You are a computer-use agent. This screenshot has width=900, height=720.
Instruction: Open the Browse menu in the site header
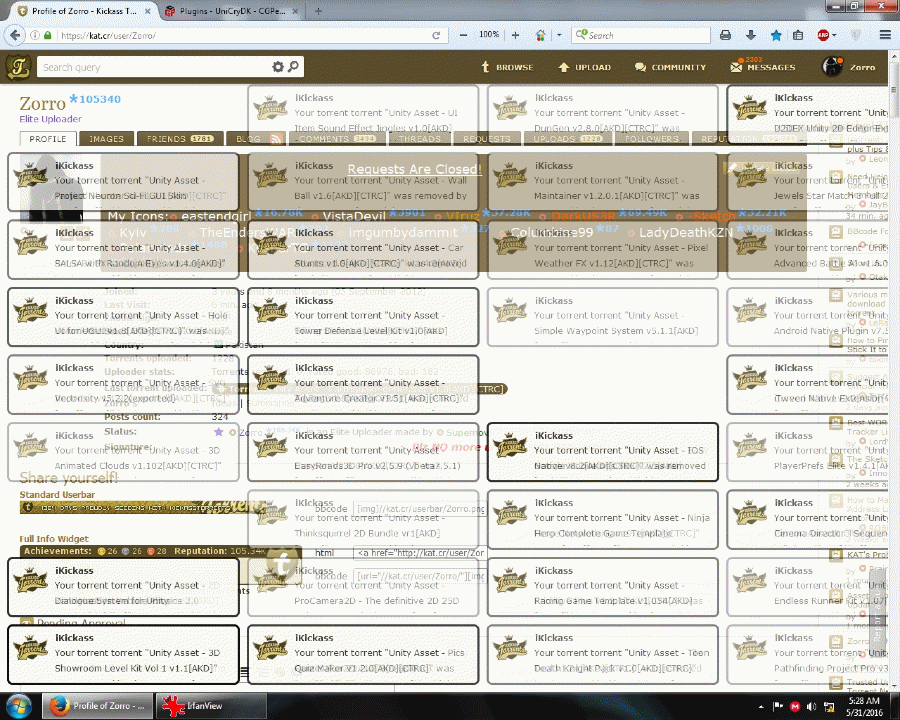[x=507, y=67]
